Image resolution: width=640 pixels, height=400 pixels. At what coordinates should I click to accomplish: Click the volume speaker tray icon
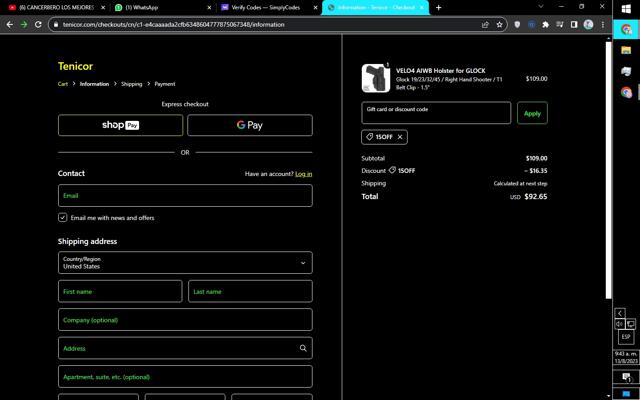[620, 324]
